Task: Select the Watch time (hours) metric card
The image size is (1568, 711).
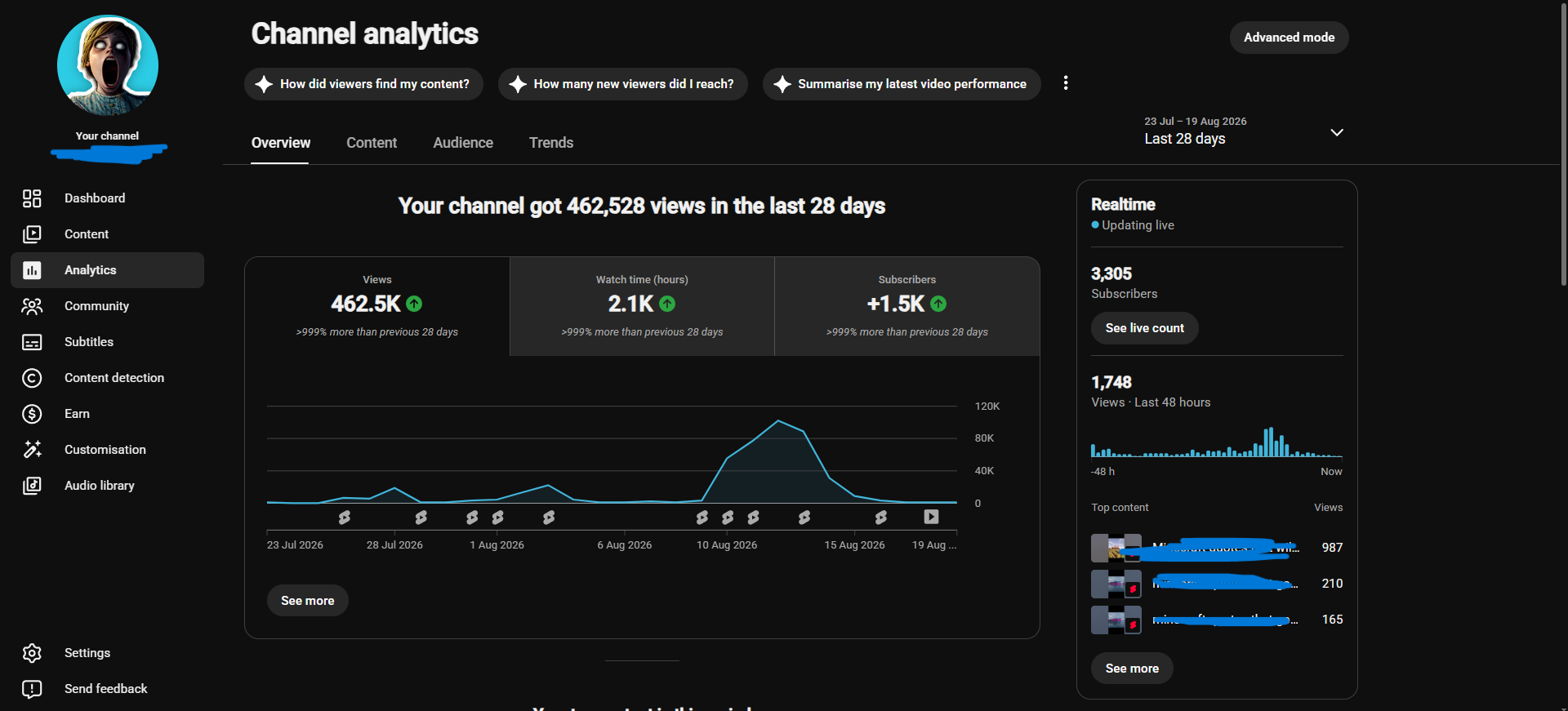Action: (x=642, y=306)
